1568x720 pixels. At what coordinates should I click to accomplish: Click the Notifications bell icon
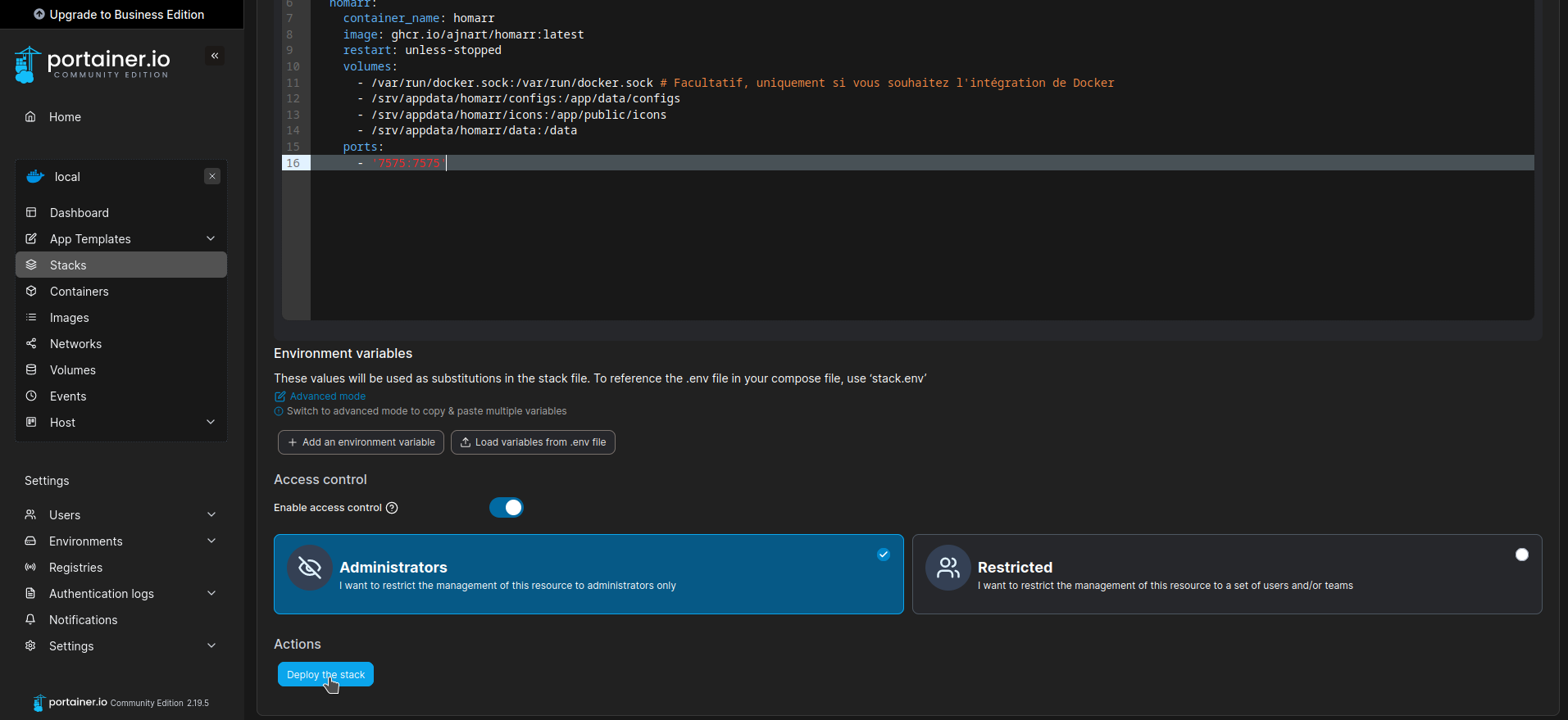[x=30, y=619]
